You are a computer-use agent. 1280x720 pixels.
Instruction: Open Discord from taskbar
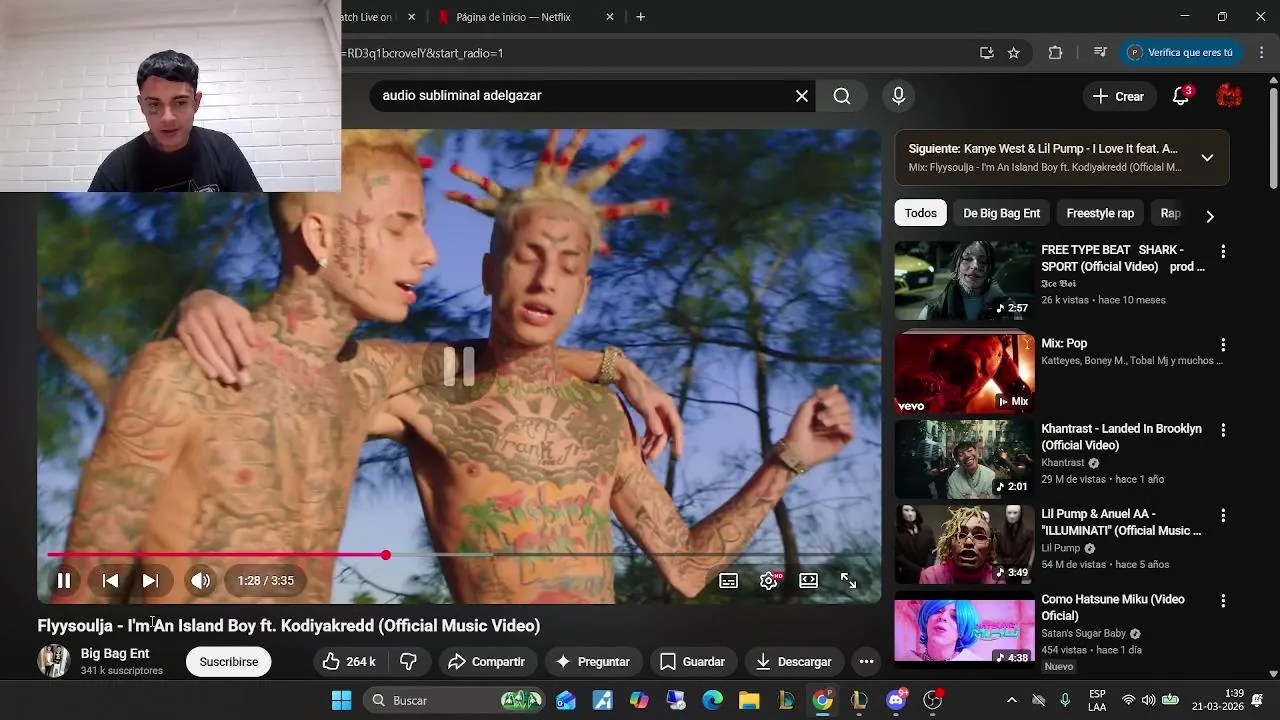click(896, 700)
